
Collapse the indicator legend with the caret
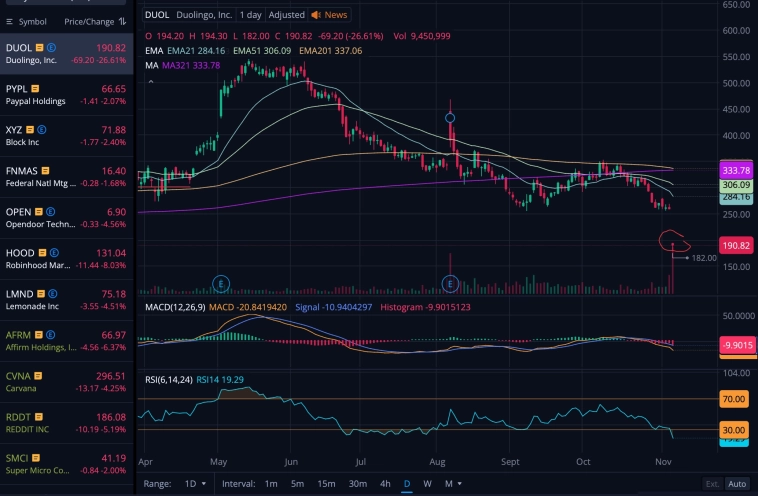pos(151,82)
